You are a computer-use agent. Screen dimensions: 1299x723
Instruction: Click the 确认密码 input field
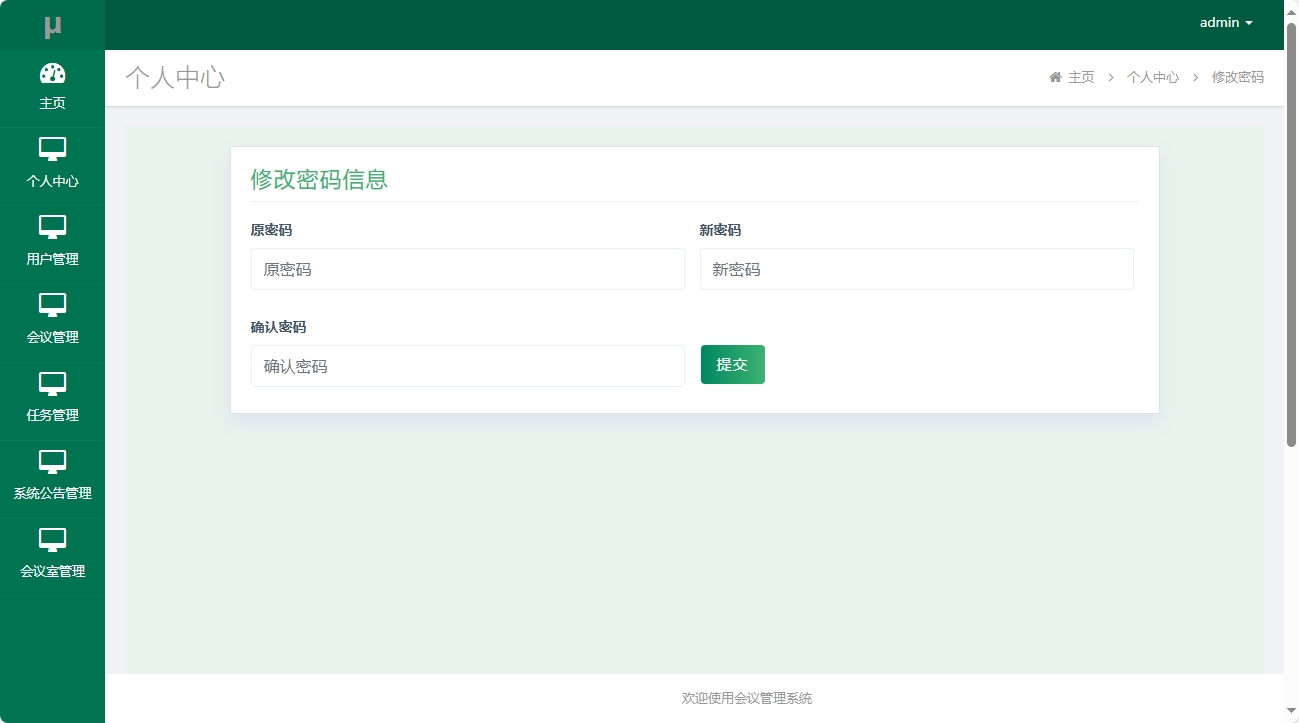pyautogui.click(x=467, y=365)
